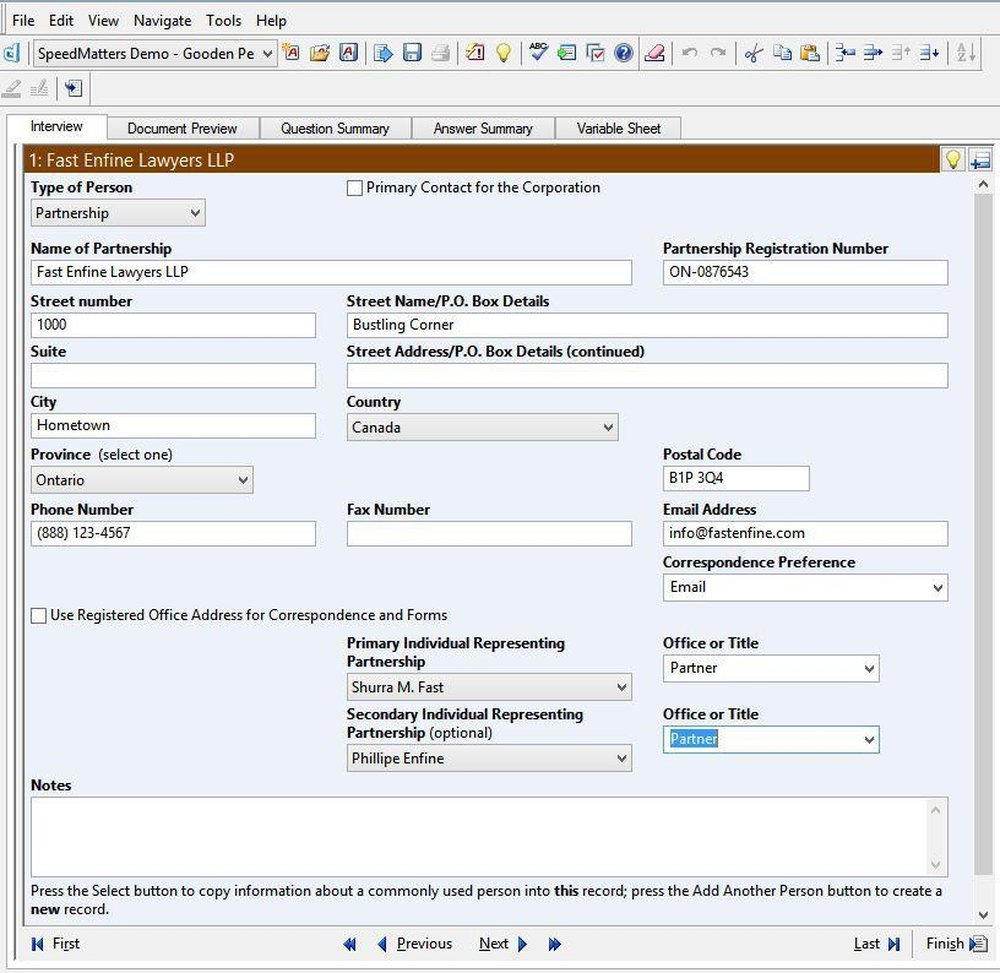This screenshot has height=973, width=1000.
Task: Click the Send Document blue arrow icon
Action: click(x=383, y=53)
